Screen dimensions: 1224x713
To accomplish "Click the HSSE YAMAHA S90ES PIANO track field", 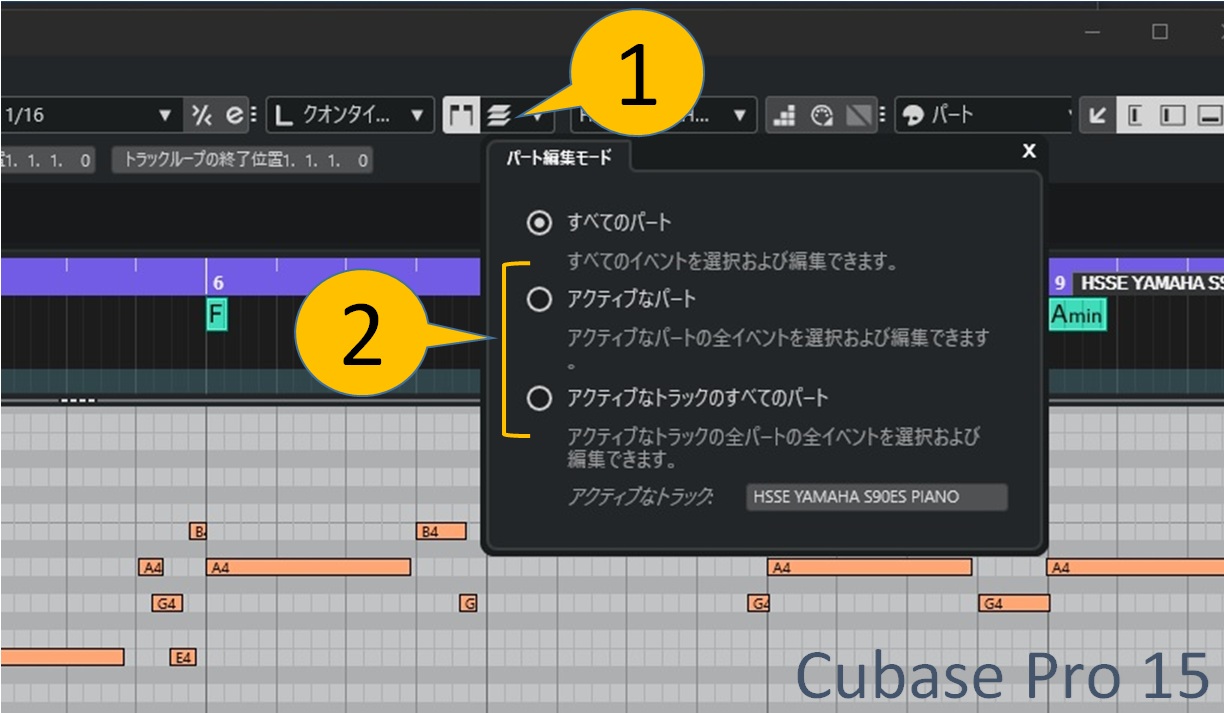I will pyautogui.click(x=876, y=497).
